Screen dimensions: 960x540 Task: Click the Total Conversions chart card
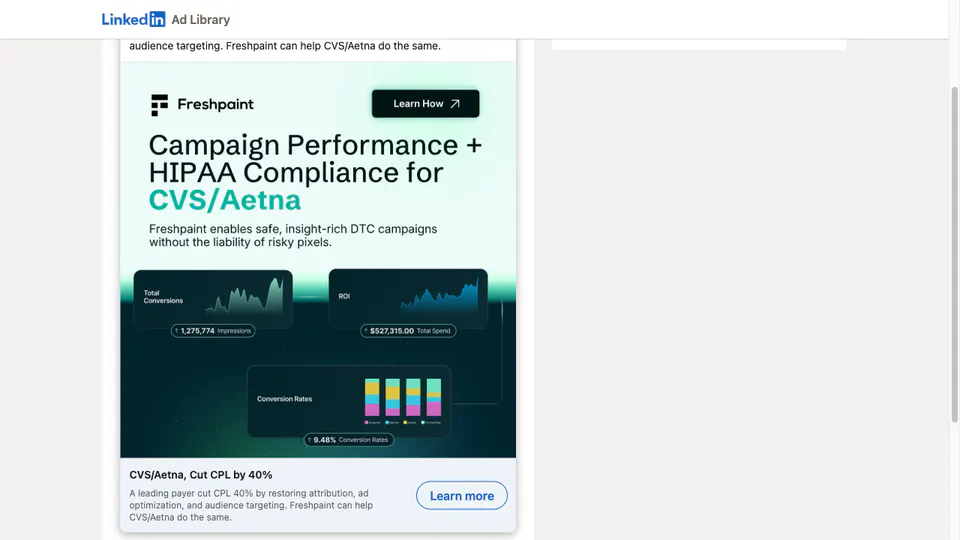tap(213, 298)
